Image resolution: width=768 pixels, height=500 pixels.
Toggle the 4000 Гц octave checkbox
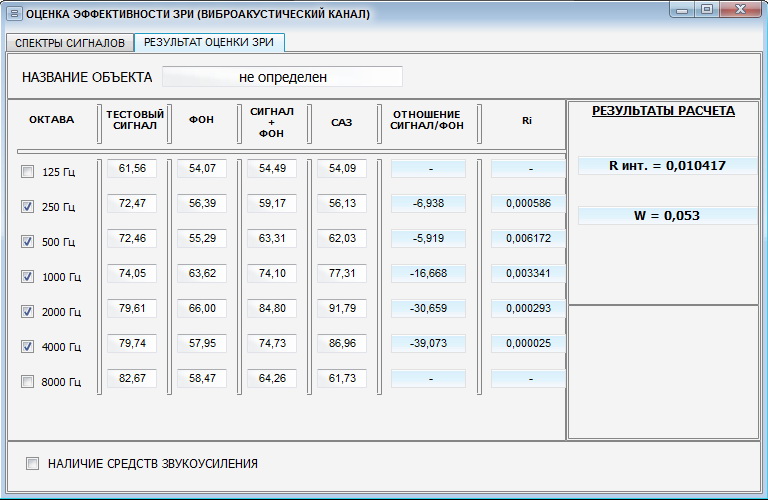point(28,347)
